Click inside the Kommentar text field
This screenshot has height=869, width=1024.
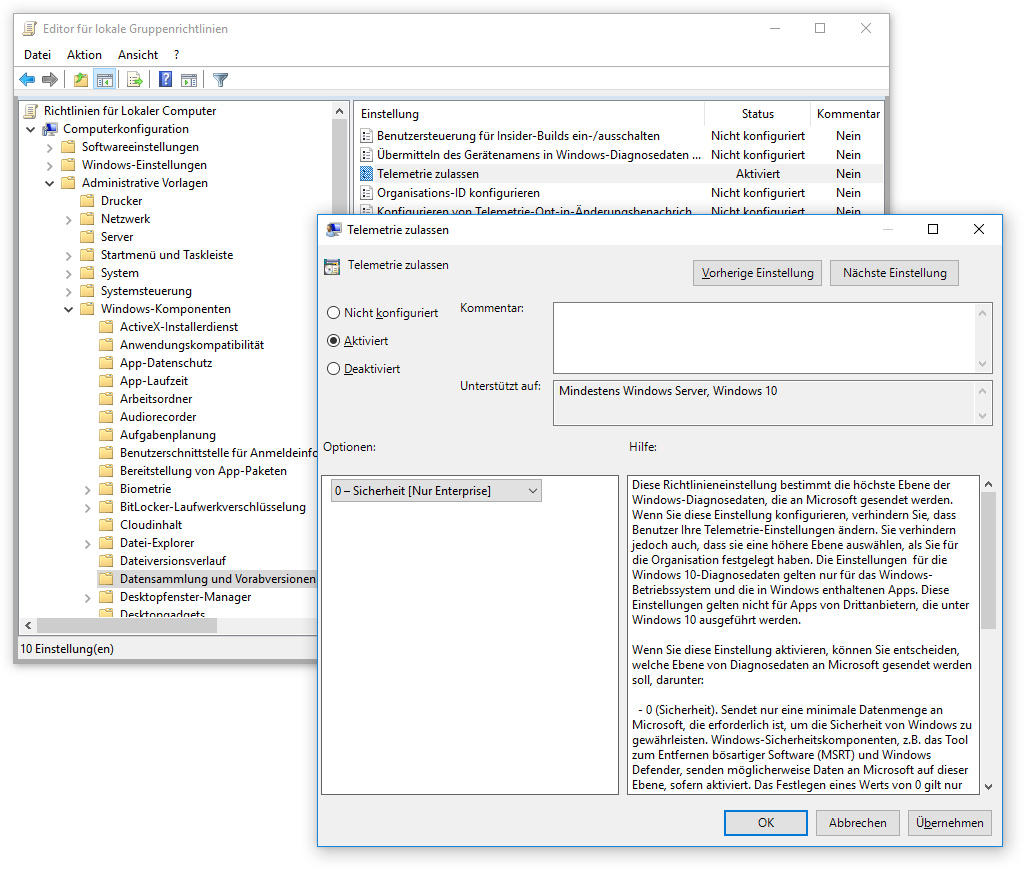[764, 338]
